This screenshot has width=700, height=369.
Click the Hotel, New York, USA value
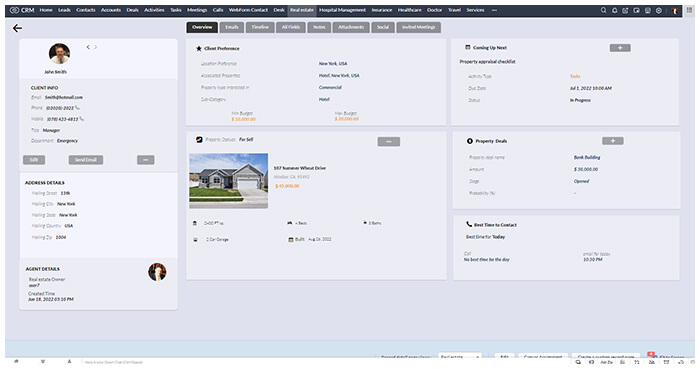click(x=339, y=75)
